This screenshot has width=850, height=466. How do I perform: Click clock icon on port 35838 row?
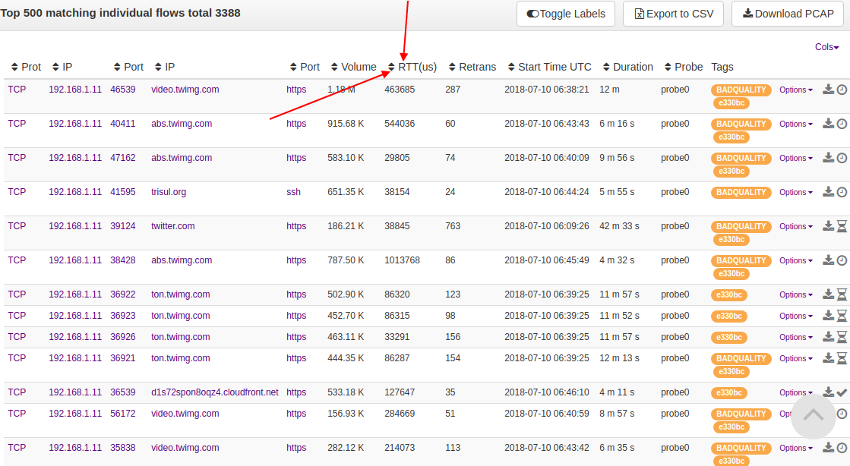[842, 448]
